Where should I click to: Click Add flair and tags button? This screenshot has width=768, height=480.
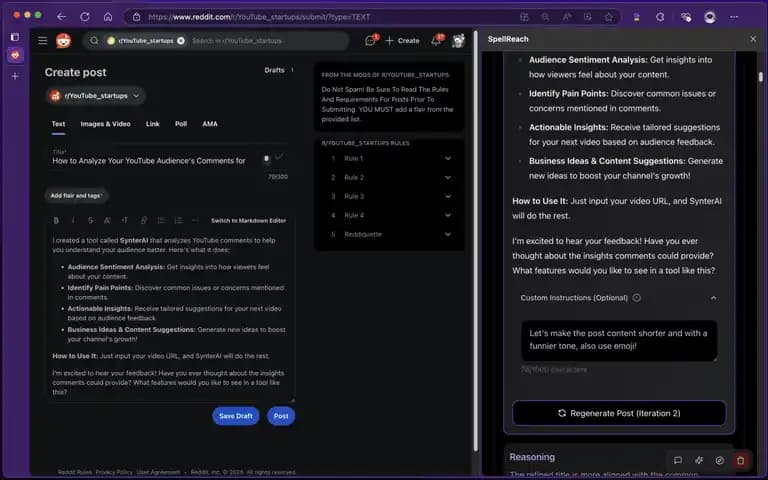pyautogui.click(x=76, y=195)
